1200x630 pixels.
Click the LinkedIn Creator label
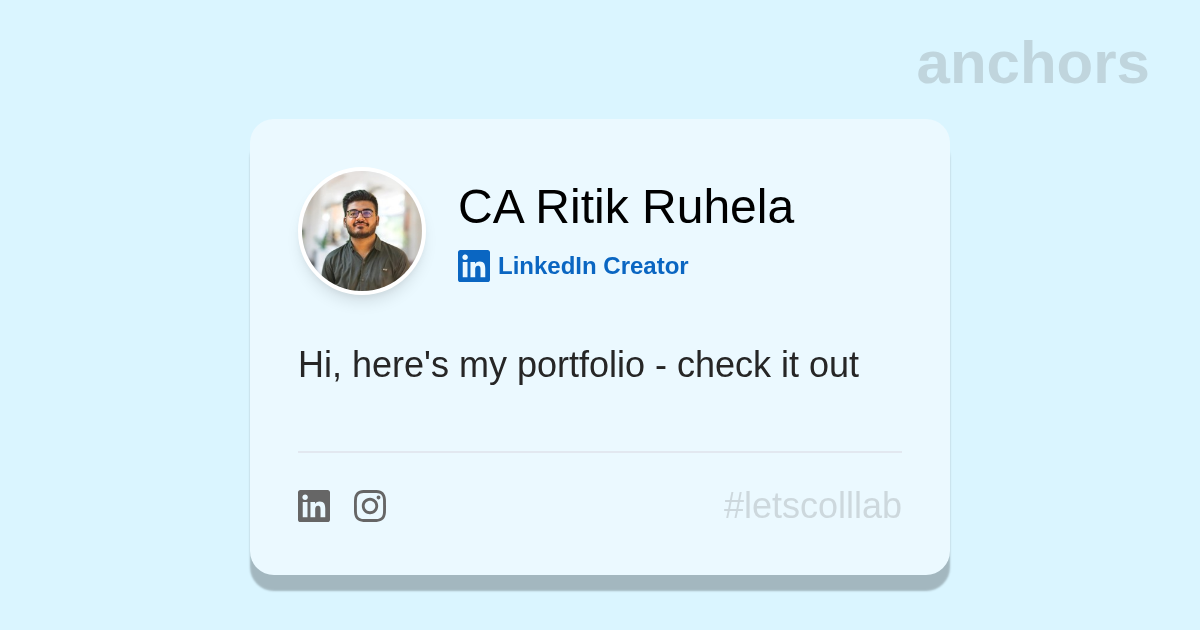[593, 266]
